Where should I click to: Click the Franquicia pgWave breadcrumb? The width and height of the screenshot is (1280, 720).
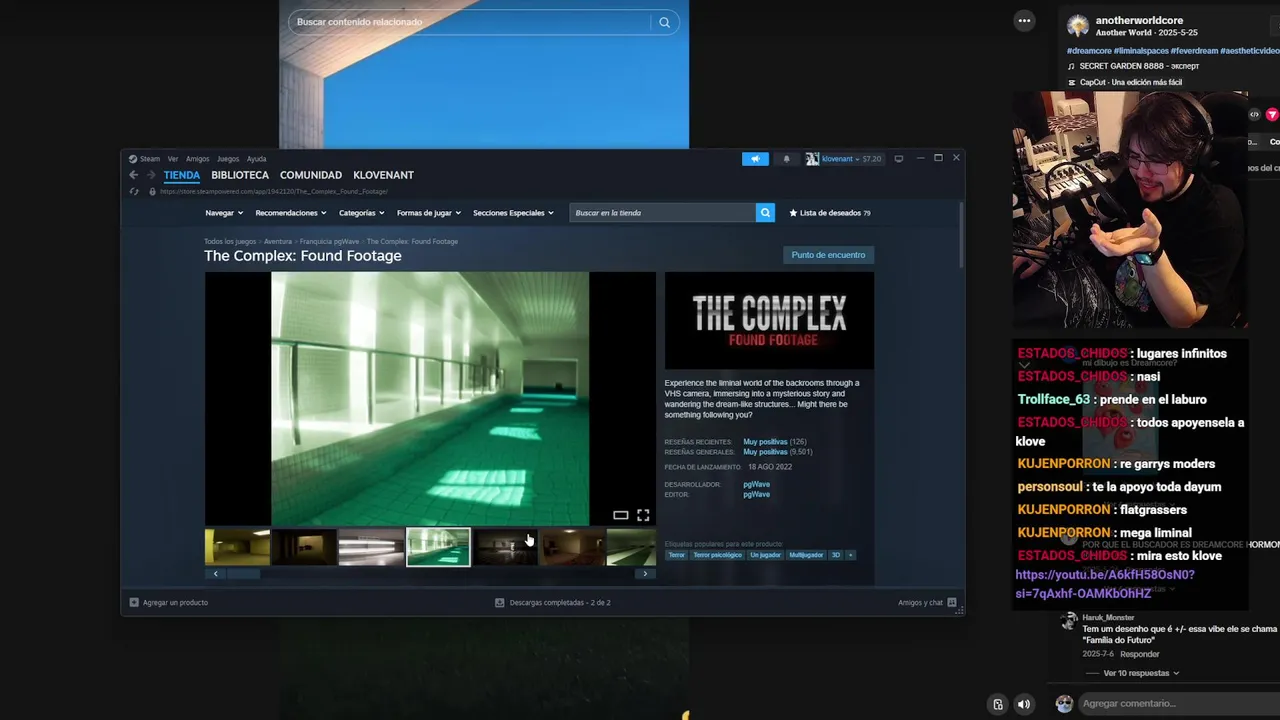pyautogui.click(x=329, y=241)
